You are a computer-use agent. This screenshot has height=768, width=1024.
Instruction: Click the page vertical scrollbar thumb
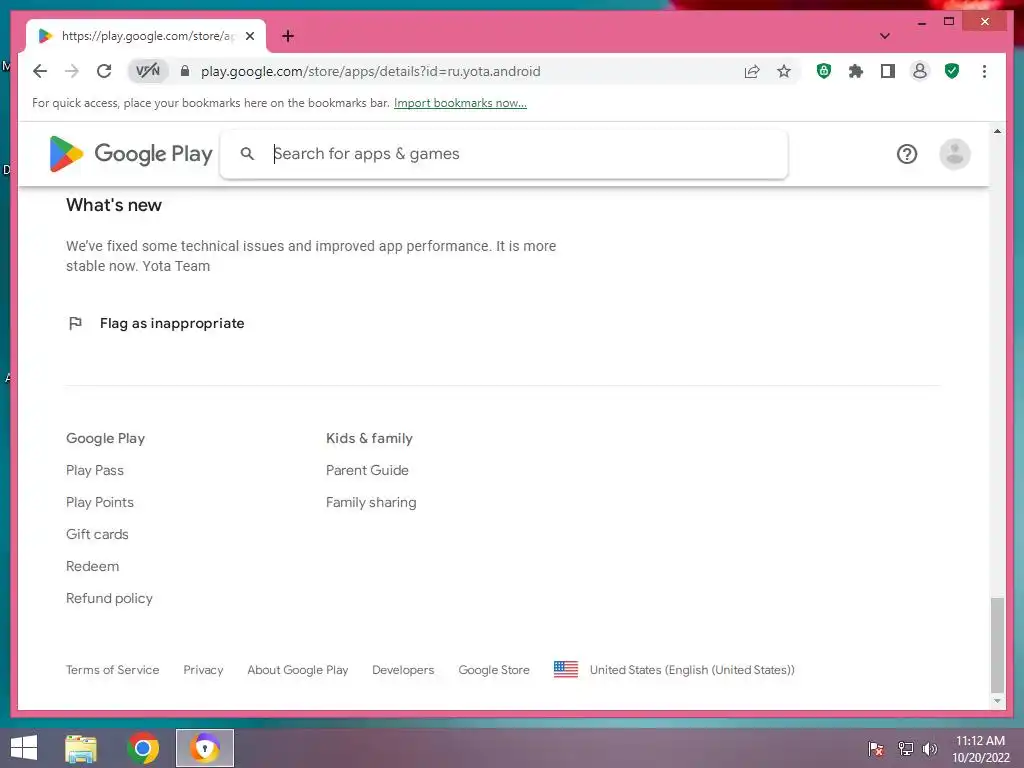click(x=997, y=644)
